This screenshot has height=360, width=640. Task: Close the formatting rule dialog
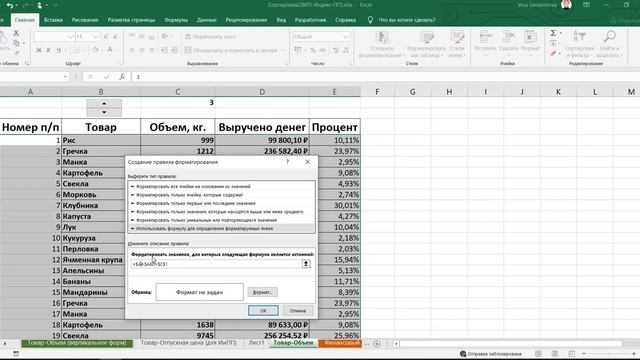tap(307, 162)
